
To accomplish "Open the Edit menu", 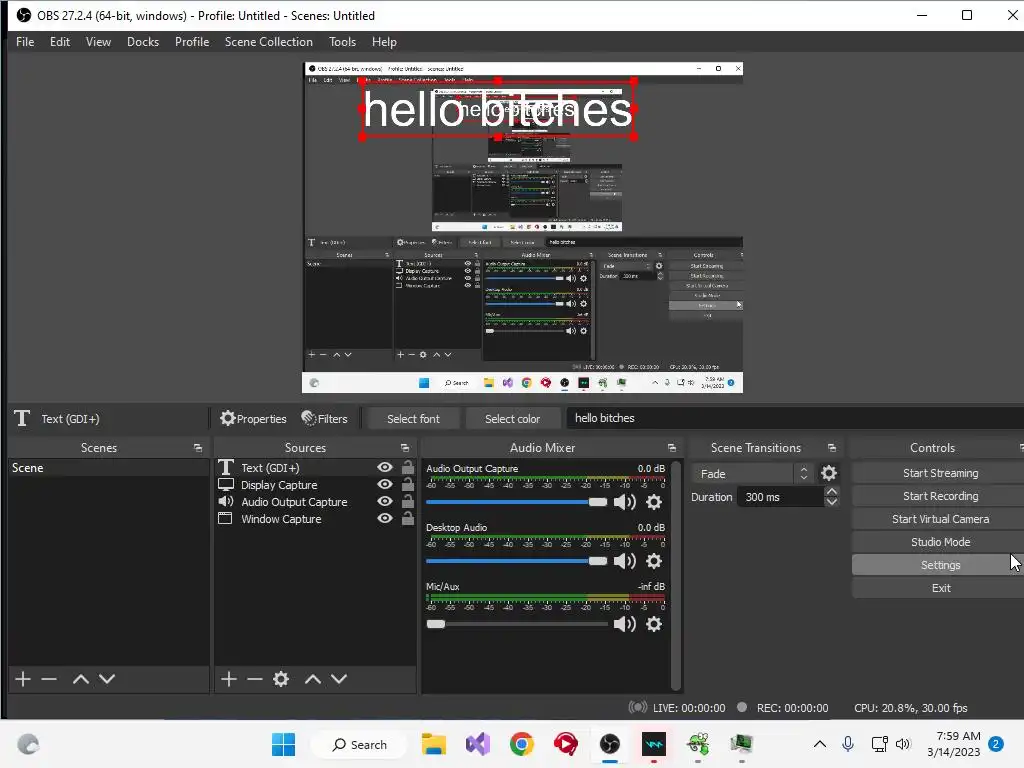I will pyautogui.click(x=59, y=42).
